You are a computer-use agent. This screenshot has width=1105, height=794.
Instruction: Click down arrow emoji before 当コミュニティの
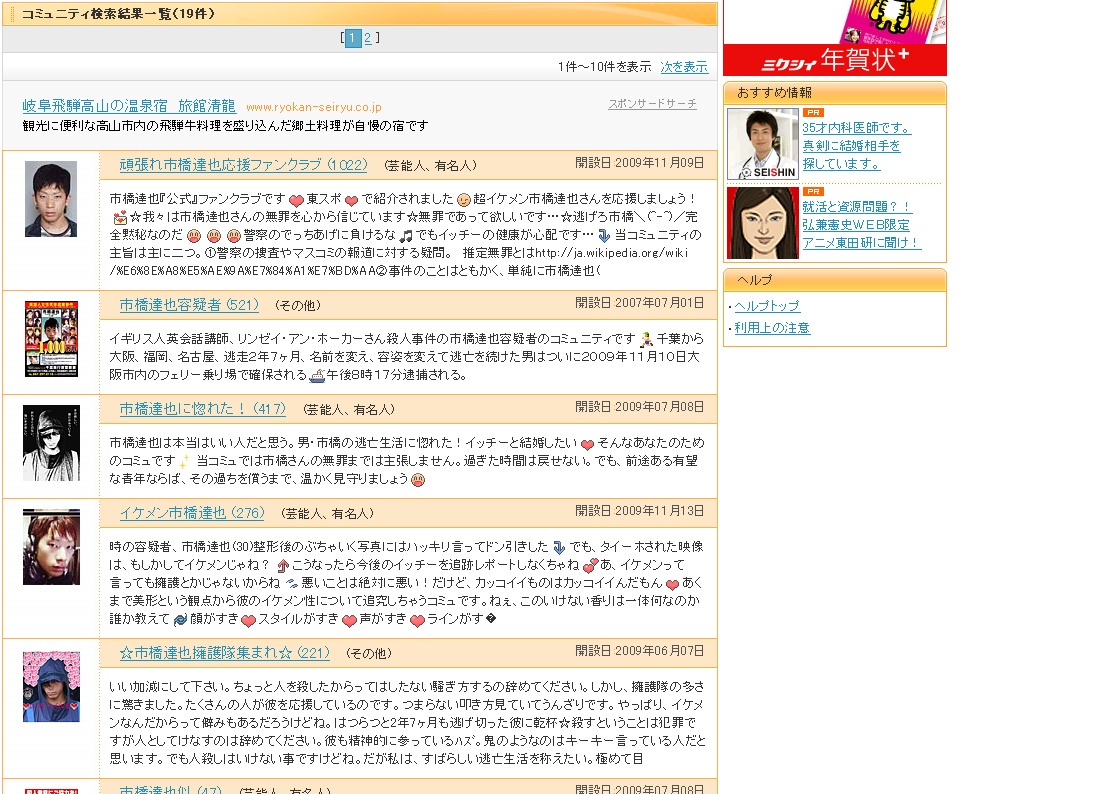(x=605, y=235)
